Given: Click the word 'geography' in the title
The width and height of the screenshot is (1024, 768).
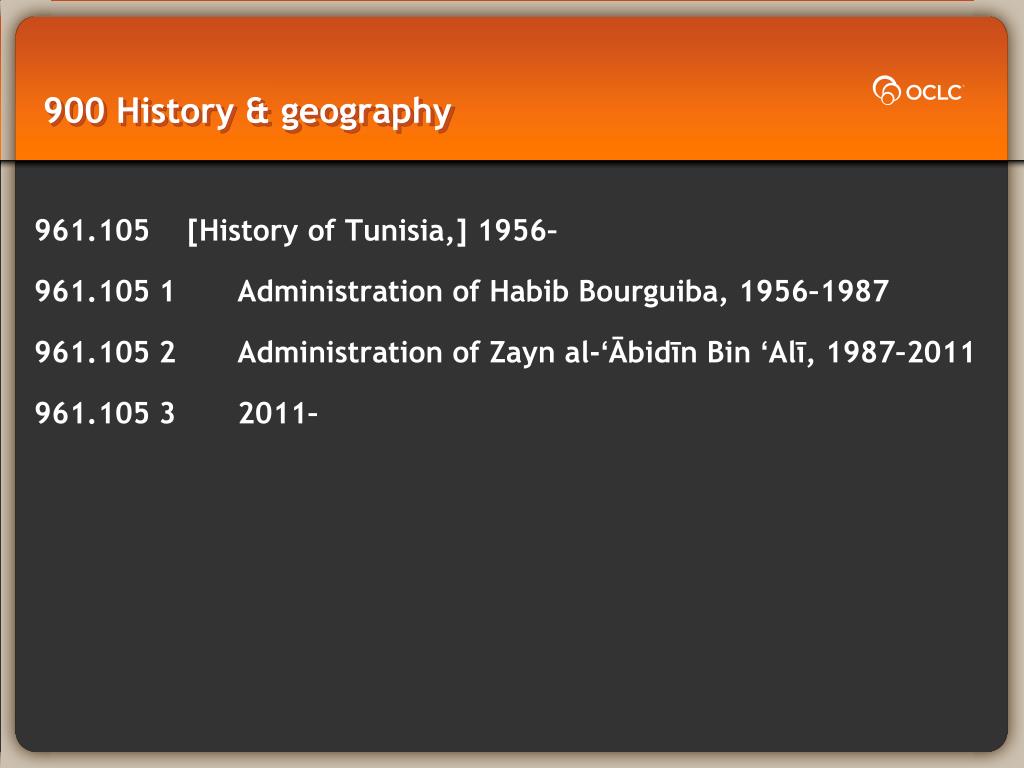Looking at the screenshot, I should 366,113.
